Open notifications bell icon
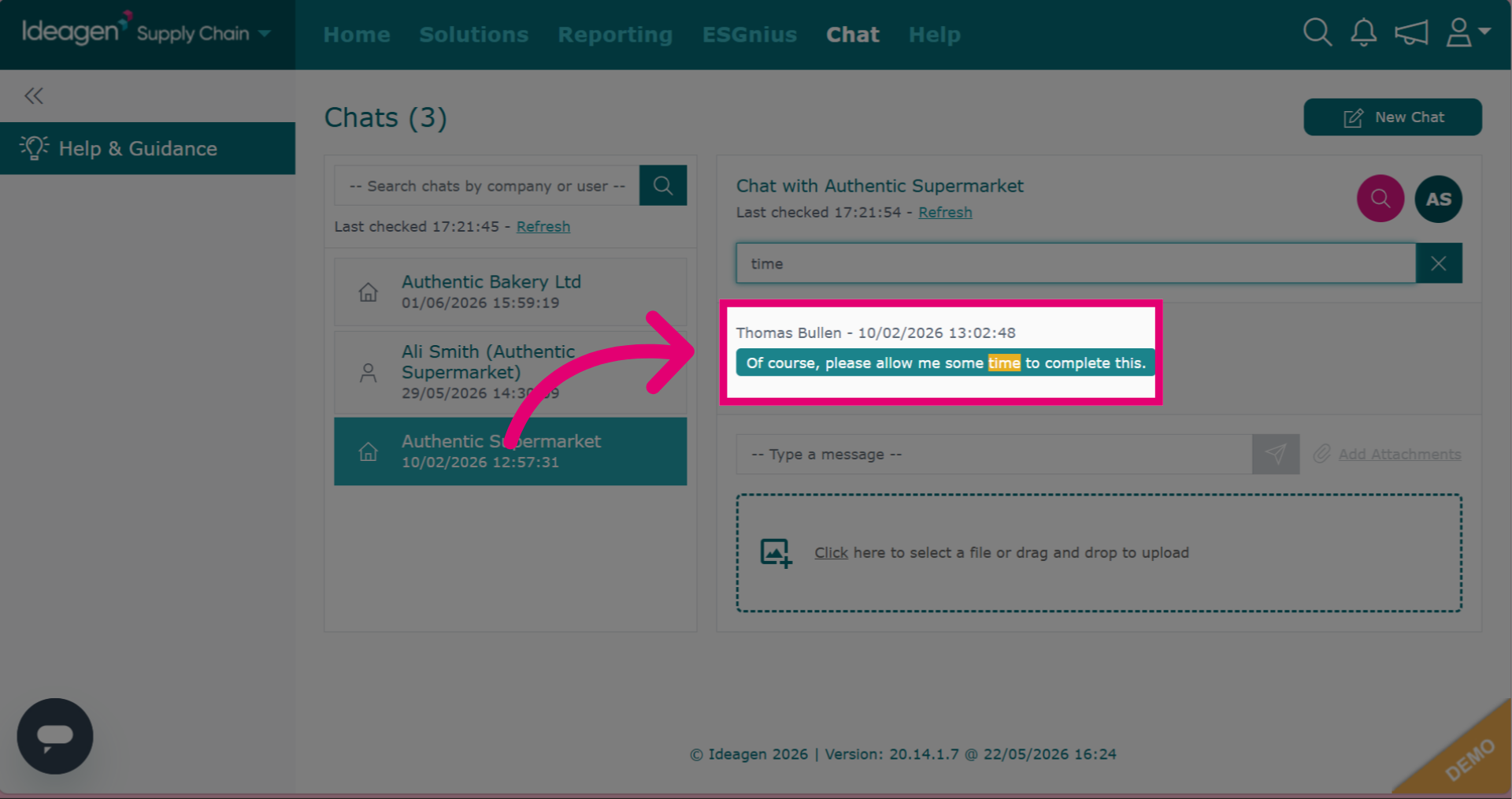The image size is (1512, 799). point(1363,33)
